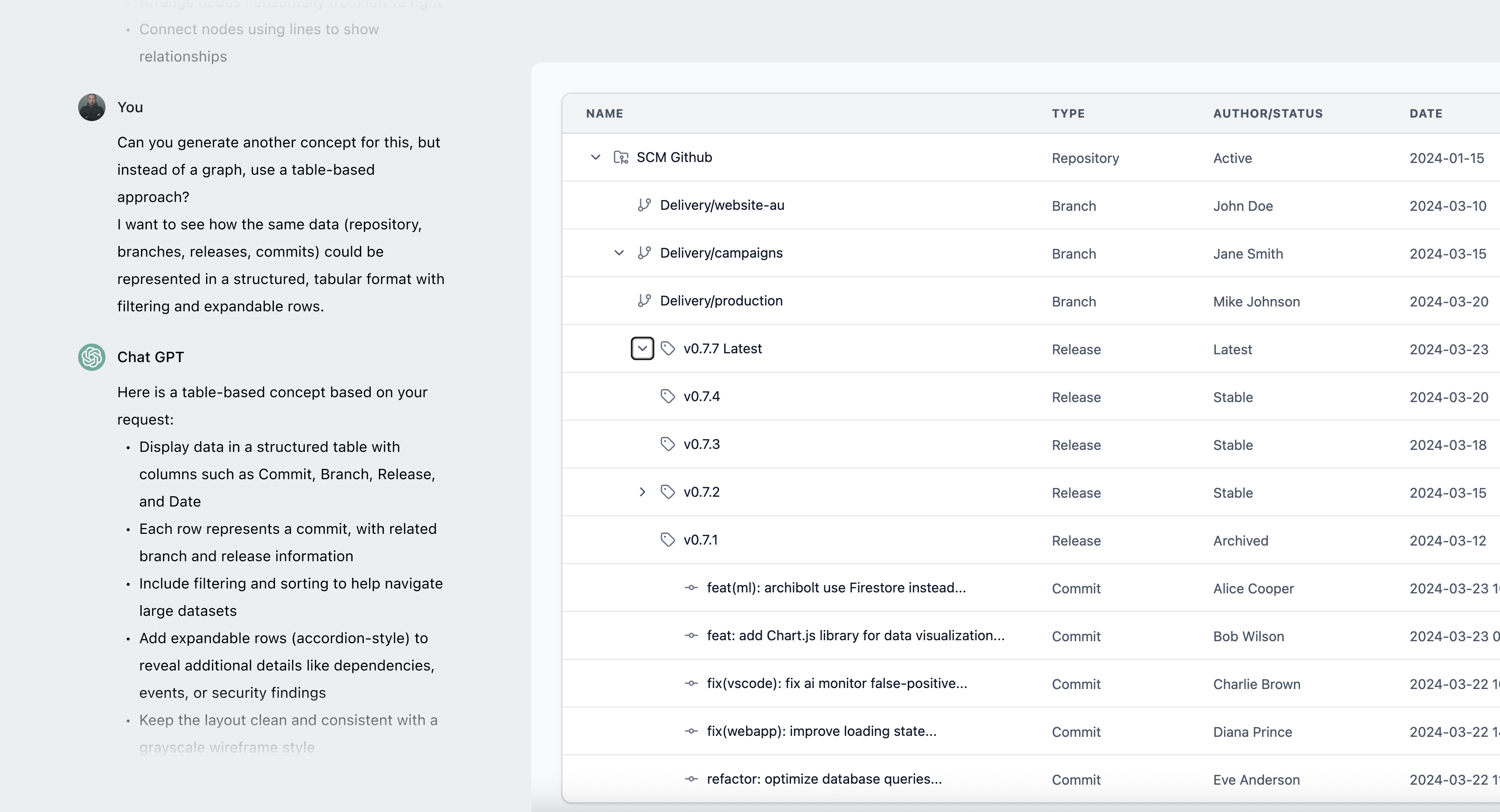1500x812 pixels.
Task: Collapse the SCM Github repository row
Action: click(x=595, y=157)
